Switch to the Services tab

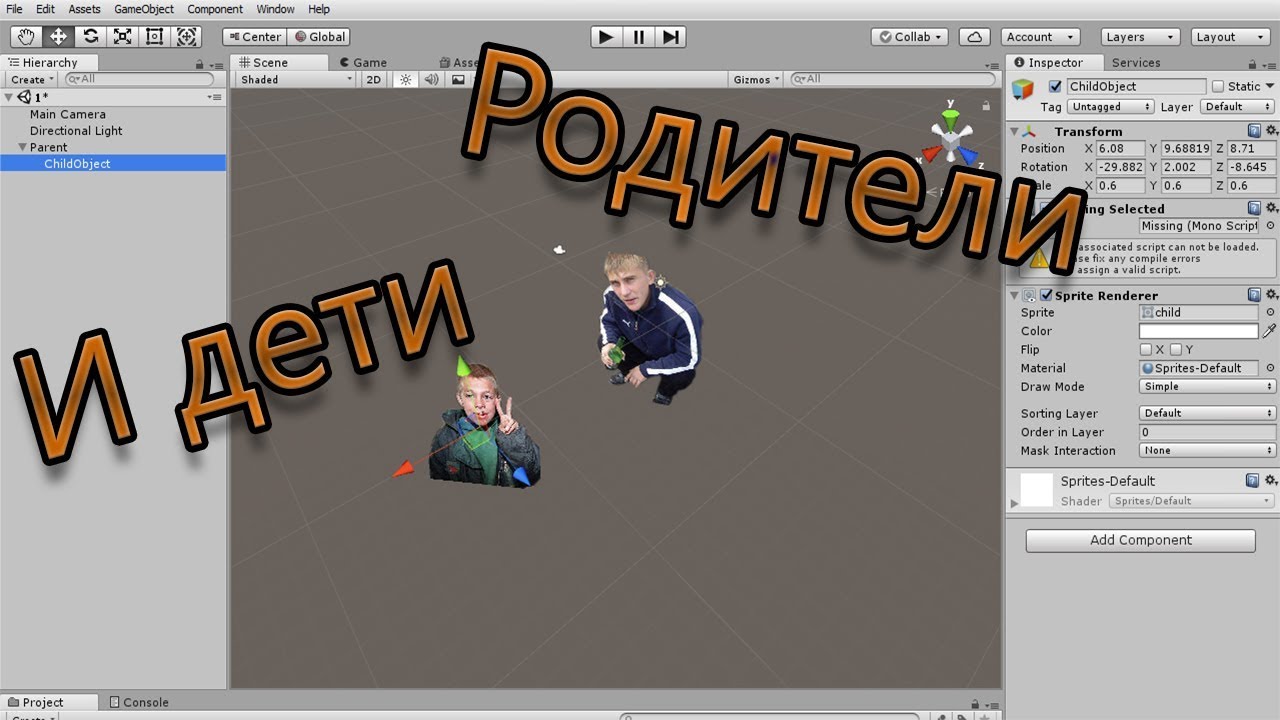tap(1136, 62)
